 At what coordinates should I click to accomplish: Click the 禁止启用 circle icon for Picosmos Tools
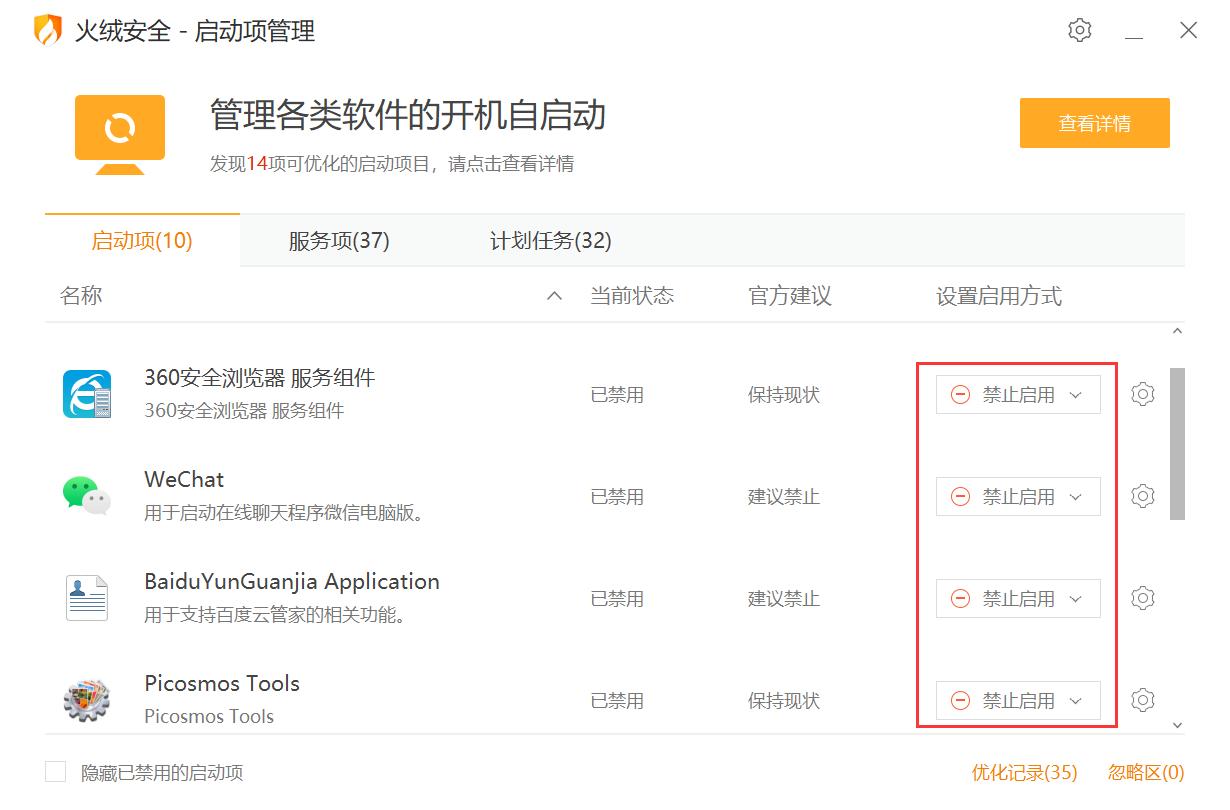click(960, 700)
